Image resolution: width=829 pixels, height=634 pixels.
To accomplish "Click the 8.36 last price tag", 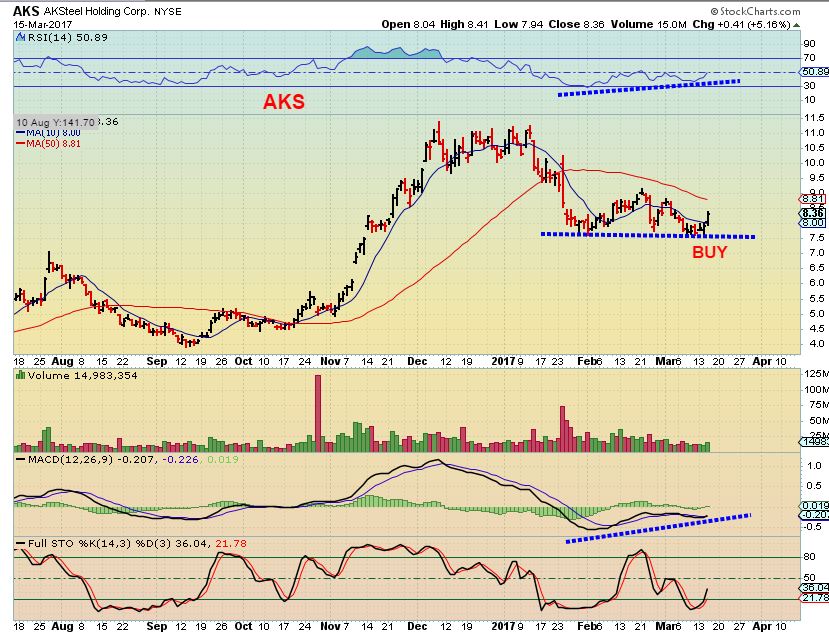I will (x=813, y=213).
